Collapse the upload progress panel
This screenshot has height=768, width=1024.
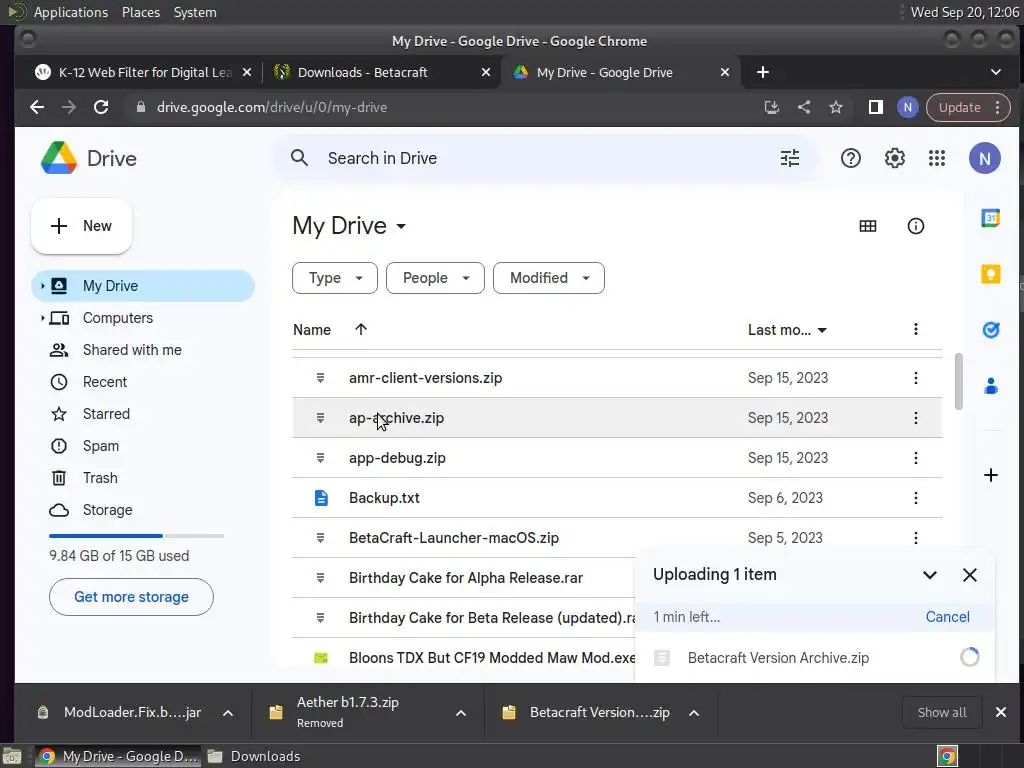930,575
